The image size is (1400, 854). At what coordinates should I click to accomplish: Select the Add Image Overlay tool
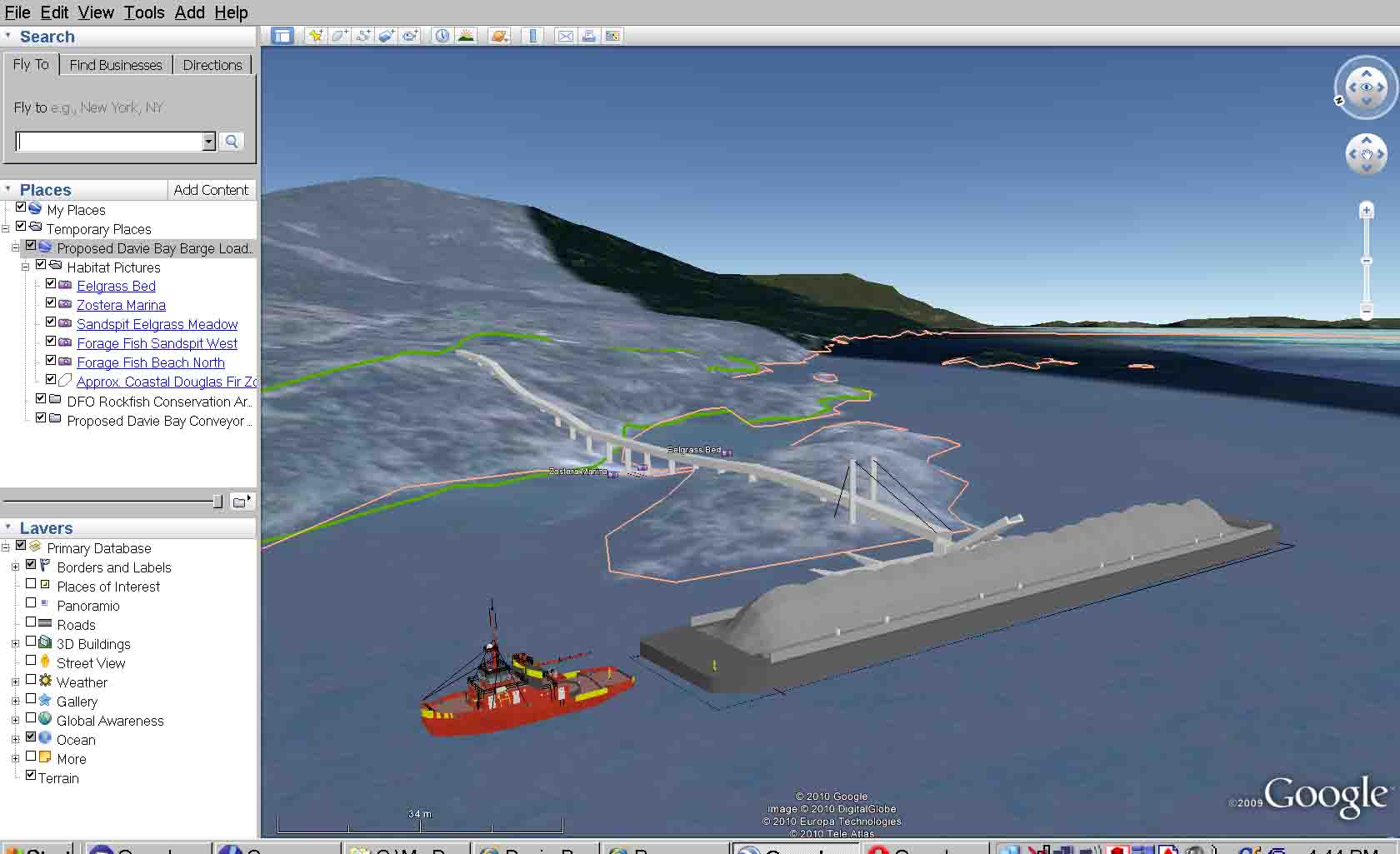(x=386, y=36)
